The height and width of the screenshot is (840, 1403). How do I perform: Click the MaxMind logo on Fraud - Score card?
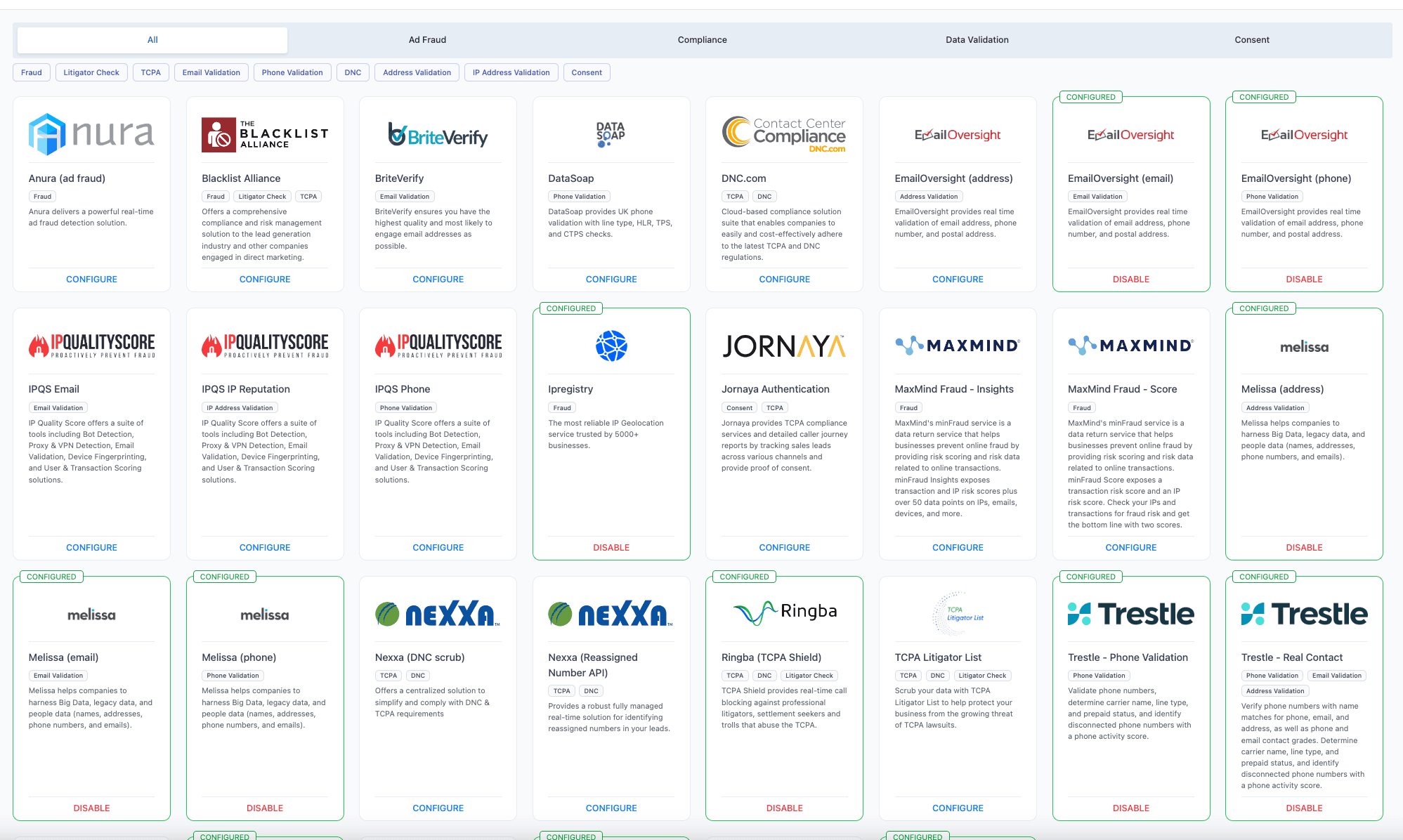coord(1130,345)
